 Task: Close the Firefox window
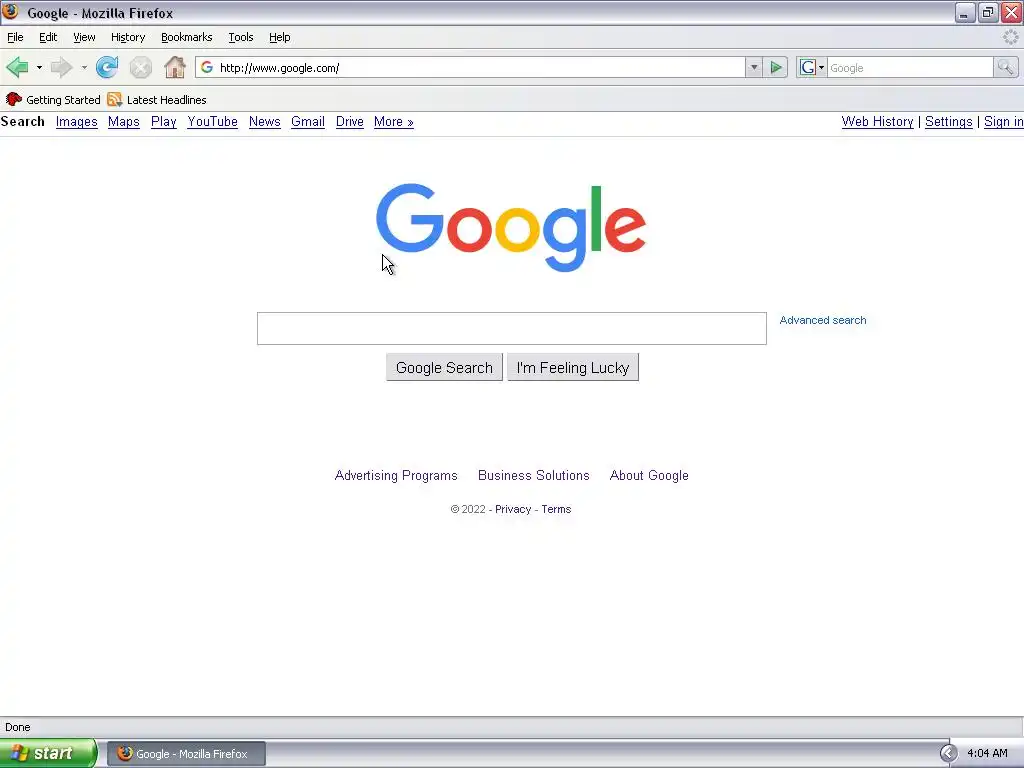click(x=1012, y=12)
